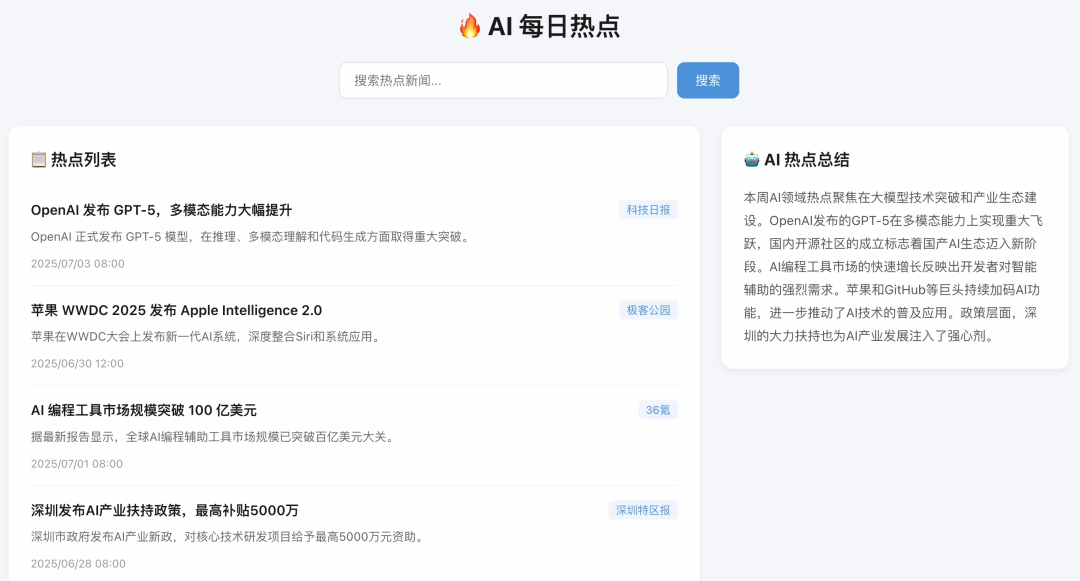Click the weekly AI summary paragraph

pyautogui.click(x=895, y=266)
